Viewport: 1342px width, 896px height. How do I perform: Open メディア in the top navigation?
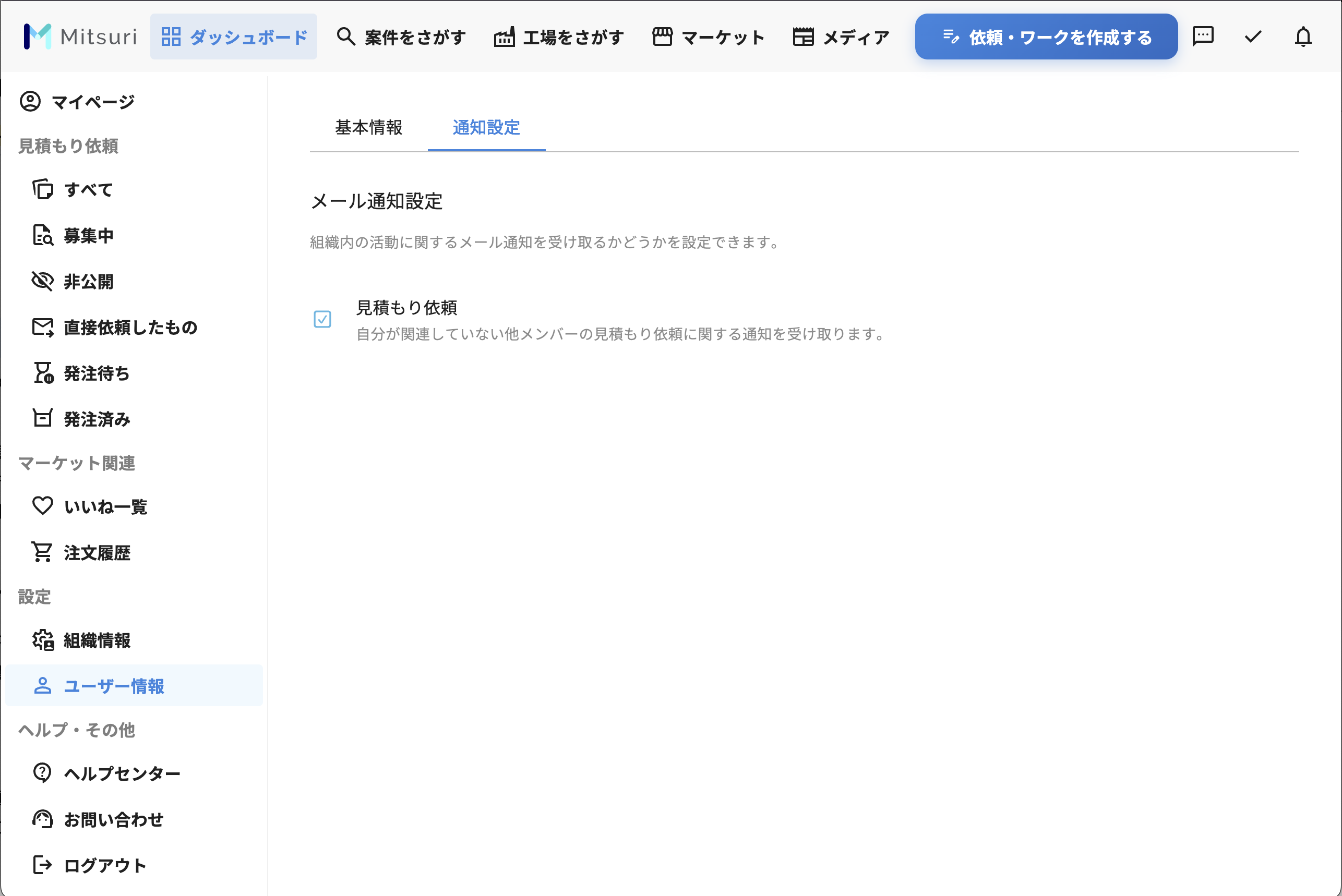841,37
